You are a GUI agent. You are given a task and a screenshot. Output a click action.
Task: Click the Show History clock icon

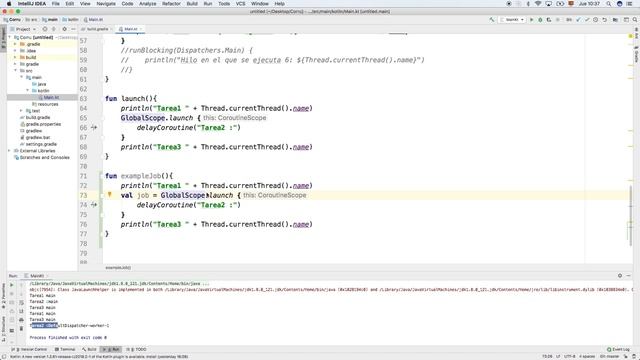click(x=596, y=20)
